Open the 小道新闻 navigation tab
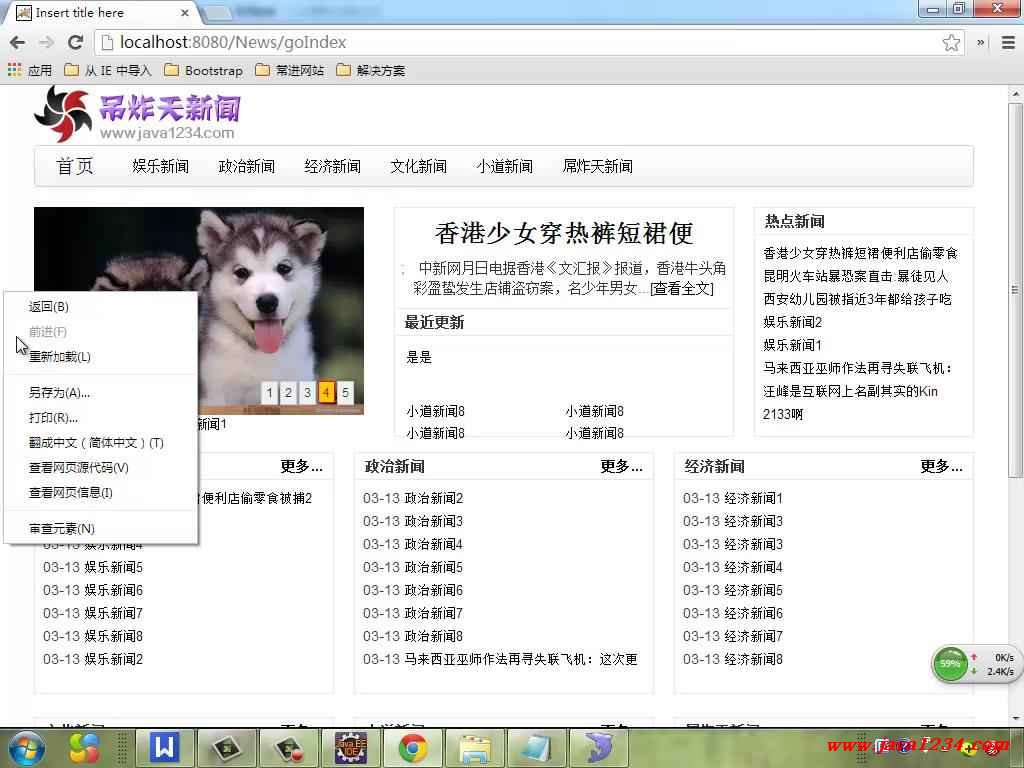Viewport: 1024px width, 768px height. (x=505, y=167)
